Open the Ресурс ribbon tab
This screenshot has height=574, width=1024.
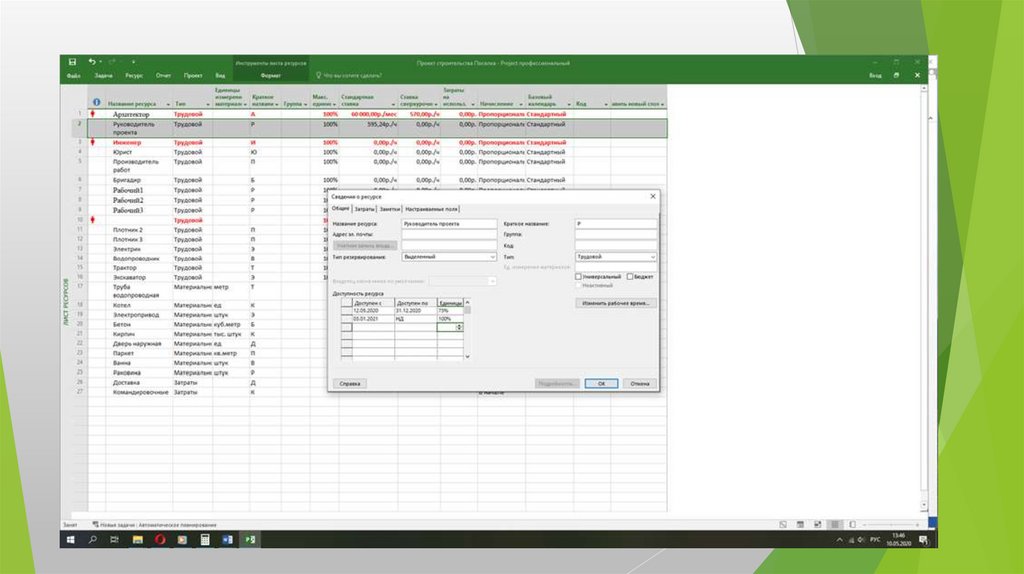pos(134,75)
